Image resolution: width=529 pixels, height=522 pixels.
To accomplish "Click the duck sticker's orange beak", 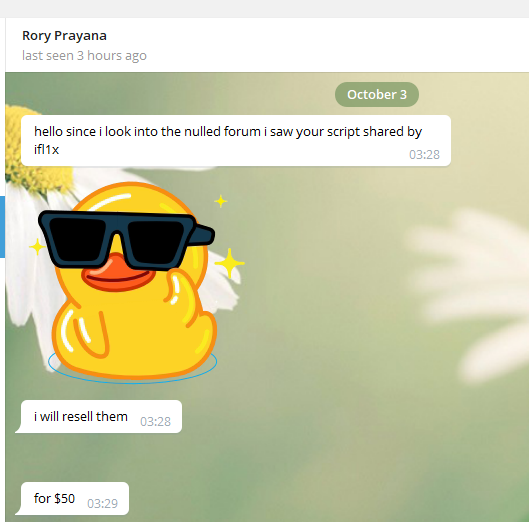I will 118,273.
